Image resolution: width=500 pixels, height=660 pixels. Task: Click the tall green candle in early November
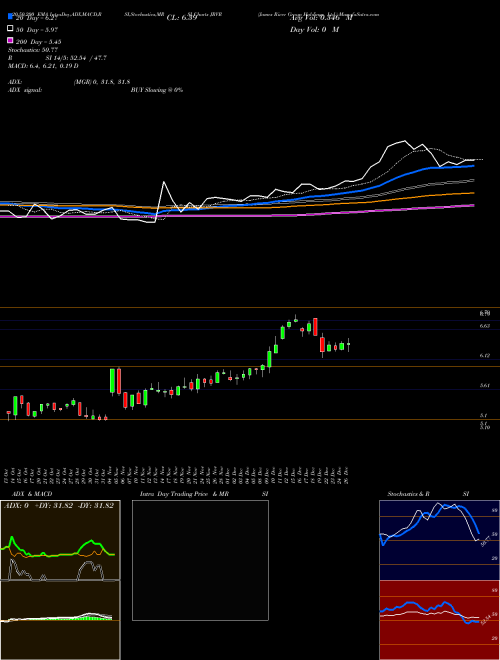point(112,381)
